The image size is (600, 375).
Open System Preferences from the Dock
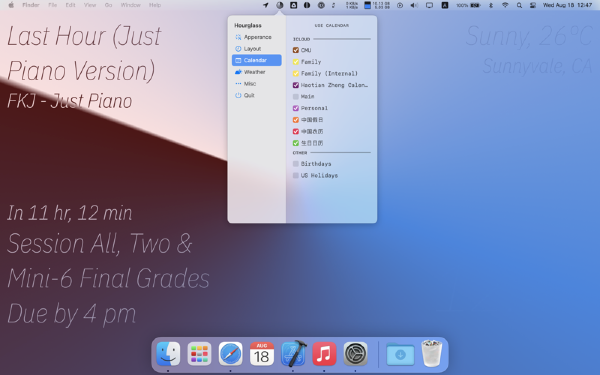click(355, 354)
